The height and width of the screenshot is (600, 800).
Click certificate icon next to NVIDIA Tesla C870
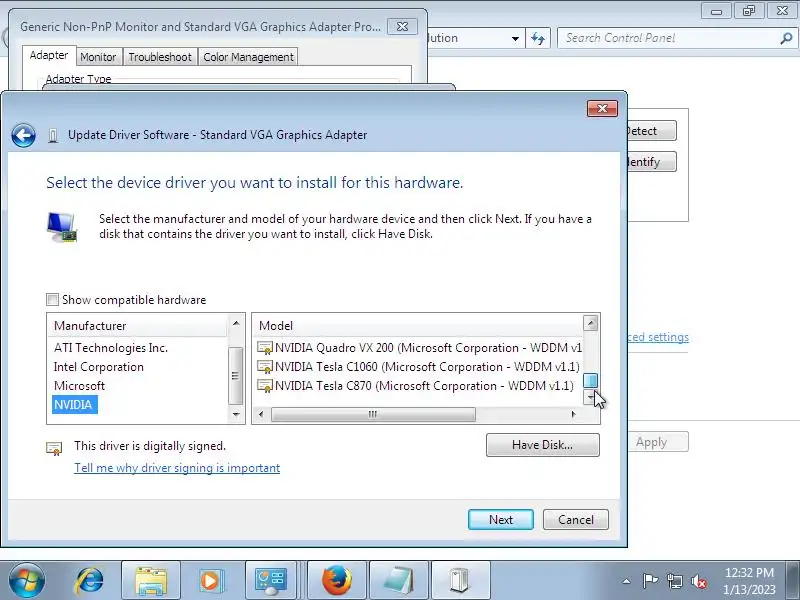(265, 386)
